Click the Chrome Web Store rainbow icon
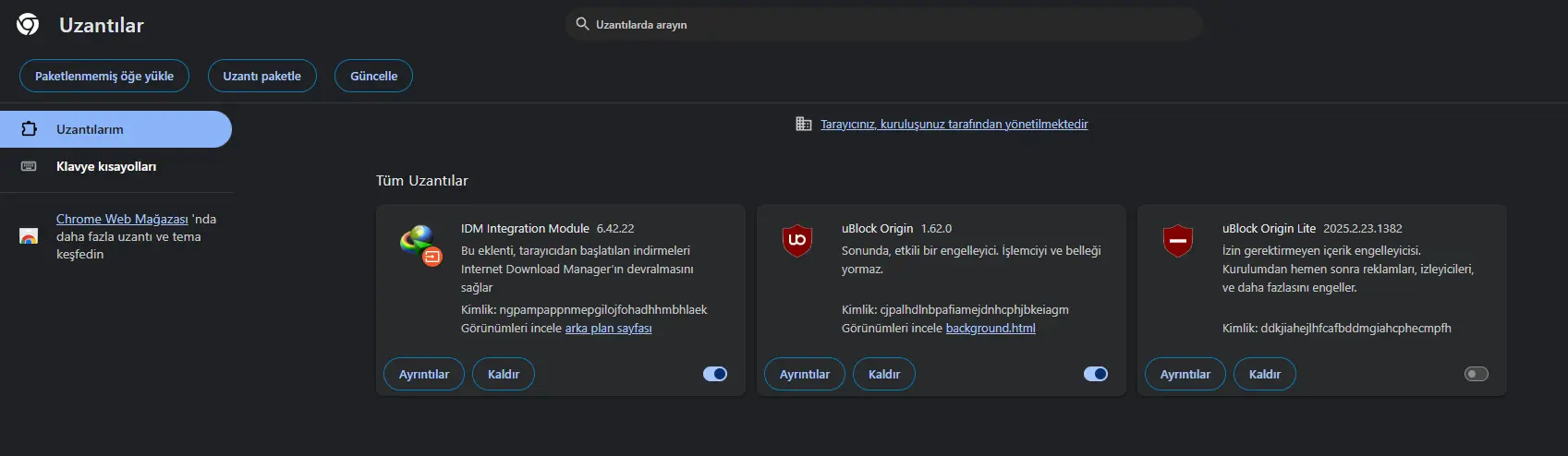The width and height of the screenshot is (1568, 456). 29,236
